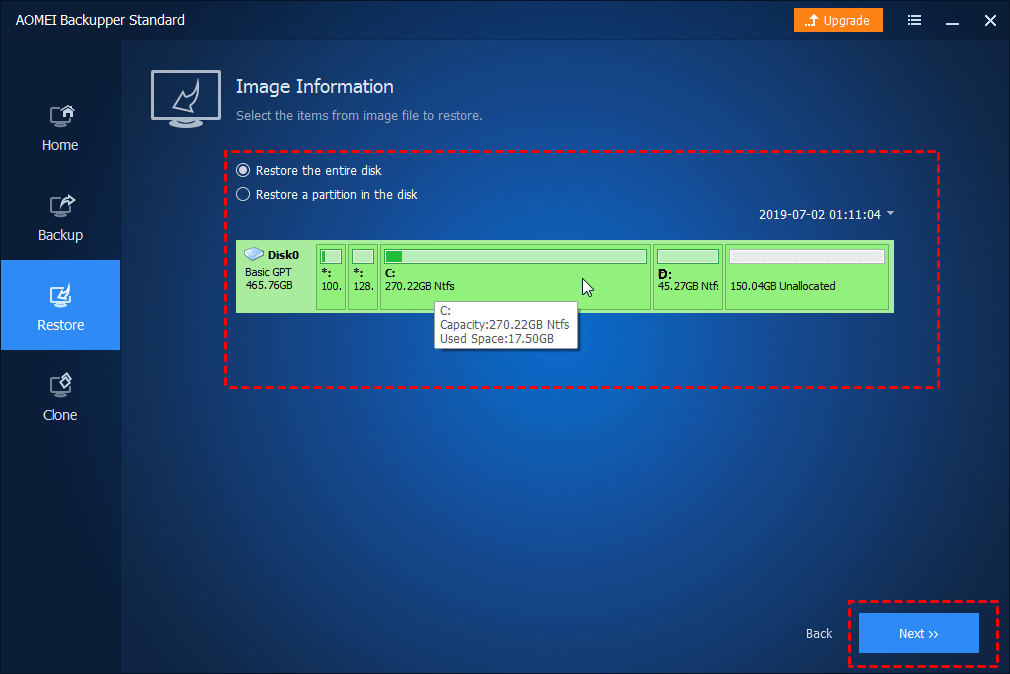Screen dimensions: 1010x674
Task: Select the C: 270.22GB Ntfs partition
Action: click(515, 276)
